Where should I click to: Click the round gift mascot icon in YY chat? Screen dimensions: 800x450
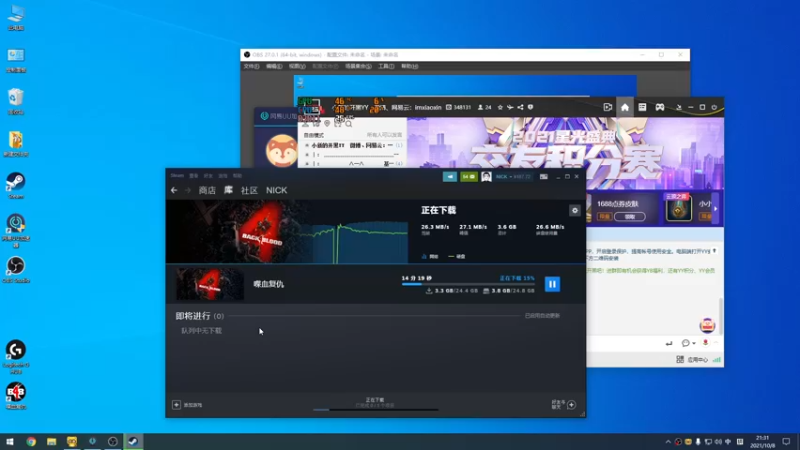click(x=707, y=325)
